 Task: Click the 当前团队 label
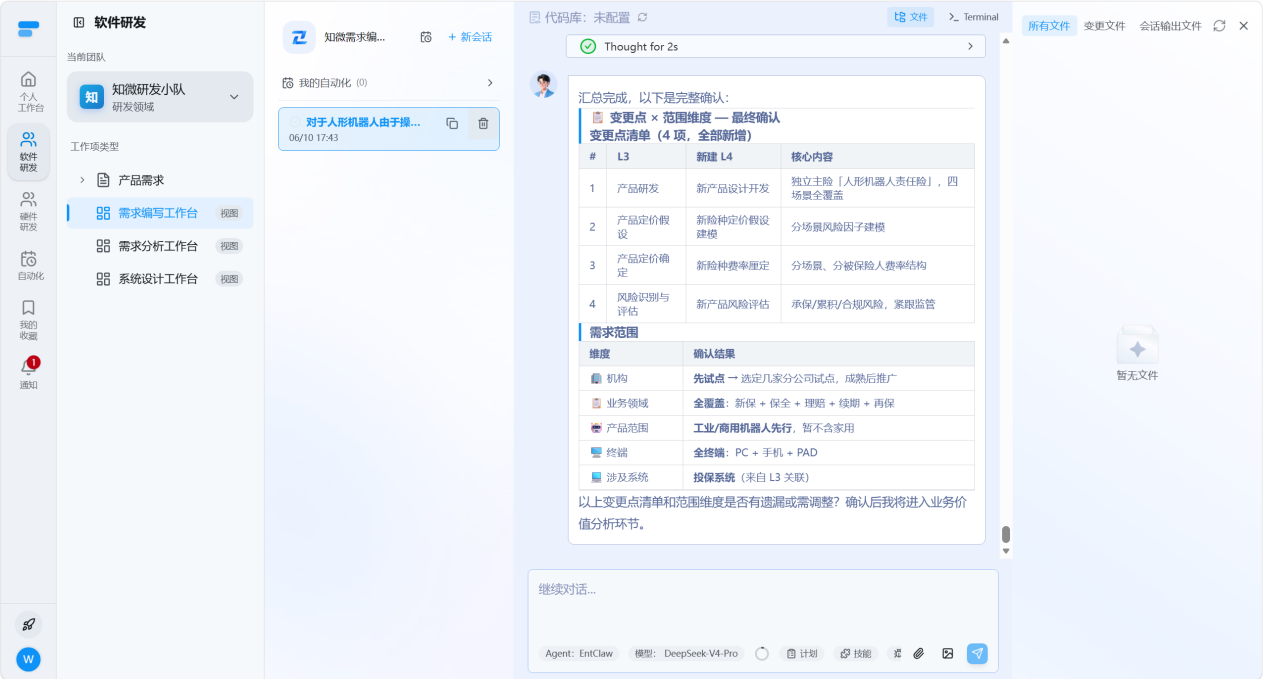(x=86, y=57)
